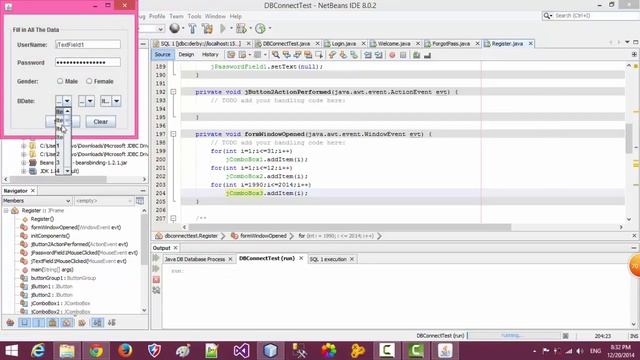Click the UserName text field

tap(88, 44)
